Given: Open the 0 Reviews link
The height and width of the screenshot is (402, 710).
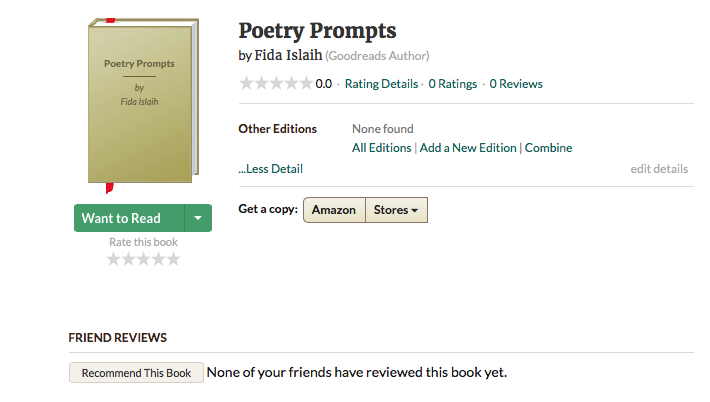Looking at the screenshot, I should (516, 84).
